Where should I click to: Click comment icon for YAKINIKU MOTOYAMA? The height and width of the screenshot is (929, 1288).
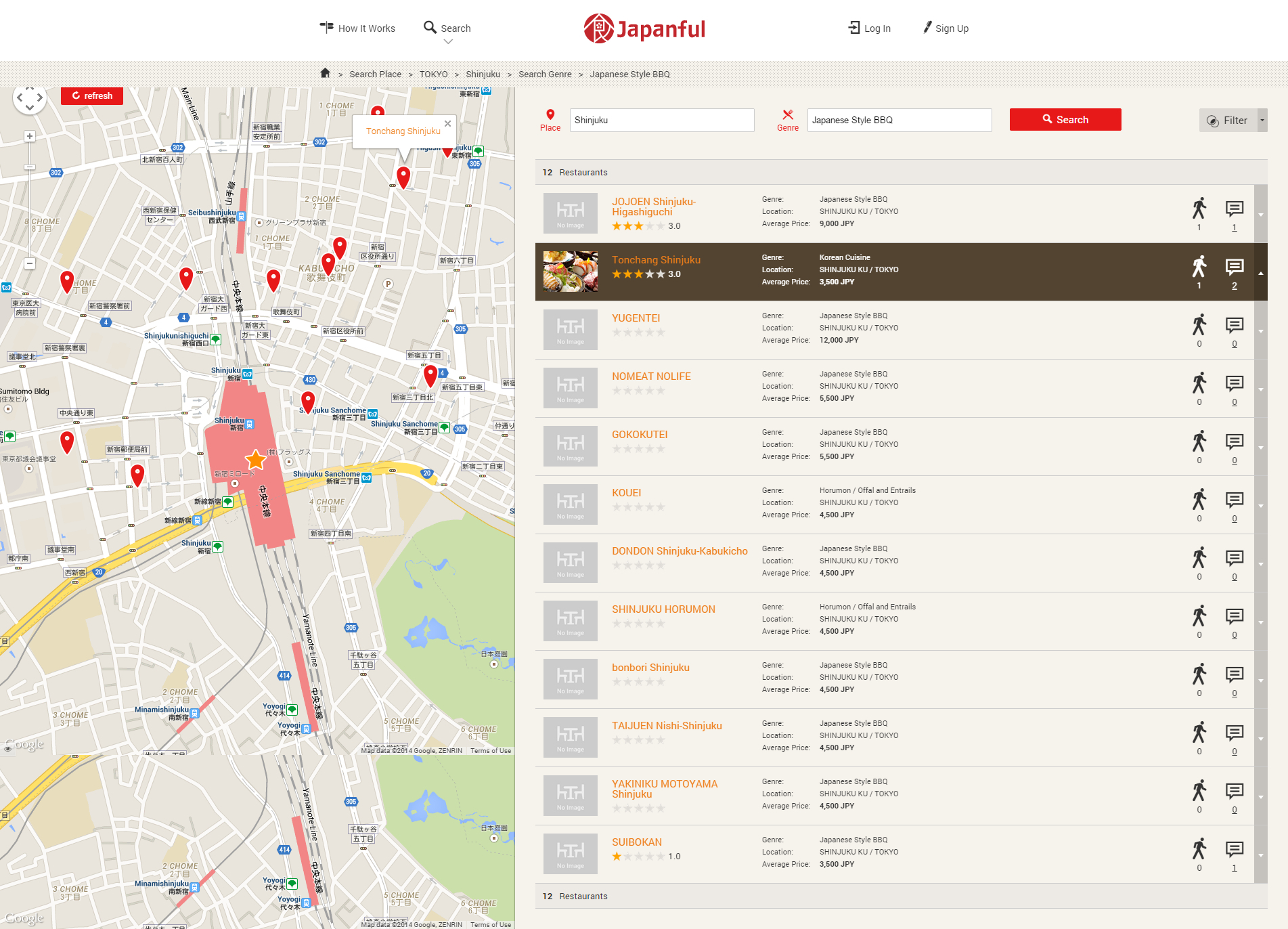click(1235, 790)
